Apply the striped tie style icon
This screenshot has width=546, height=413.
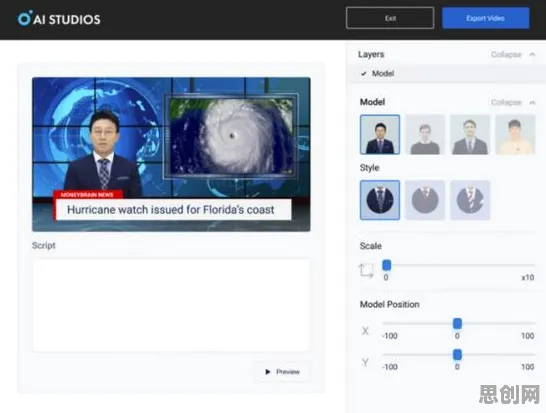pyautogui.click(x=470, y=200)
